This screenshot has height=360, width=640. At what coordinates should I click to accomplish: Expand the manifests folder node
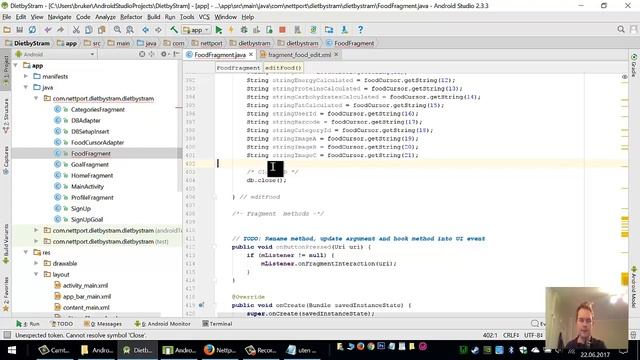point(26,76)
